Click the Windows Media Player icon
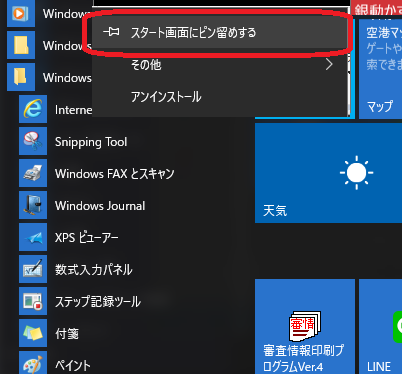The width and height of the screenshot is (402, 374). pos(21,13)
